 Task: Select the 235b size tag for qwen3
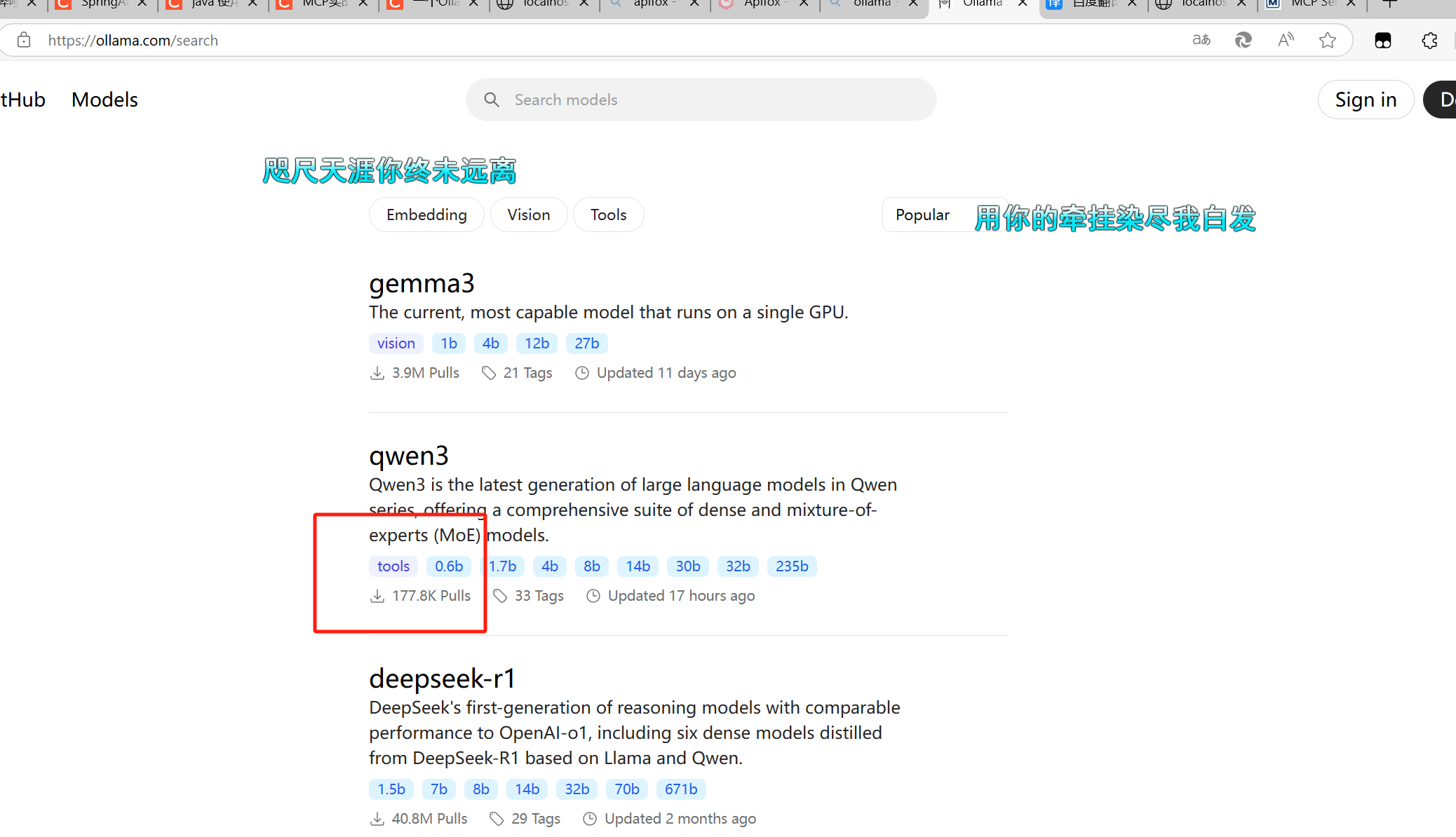[x=791, y=566]
